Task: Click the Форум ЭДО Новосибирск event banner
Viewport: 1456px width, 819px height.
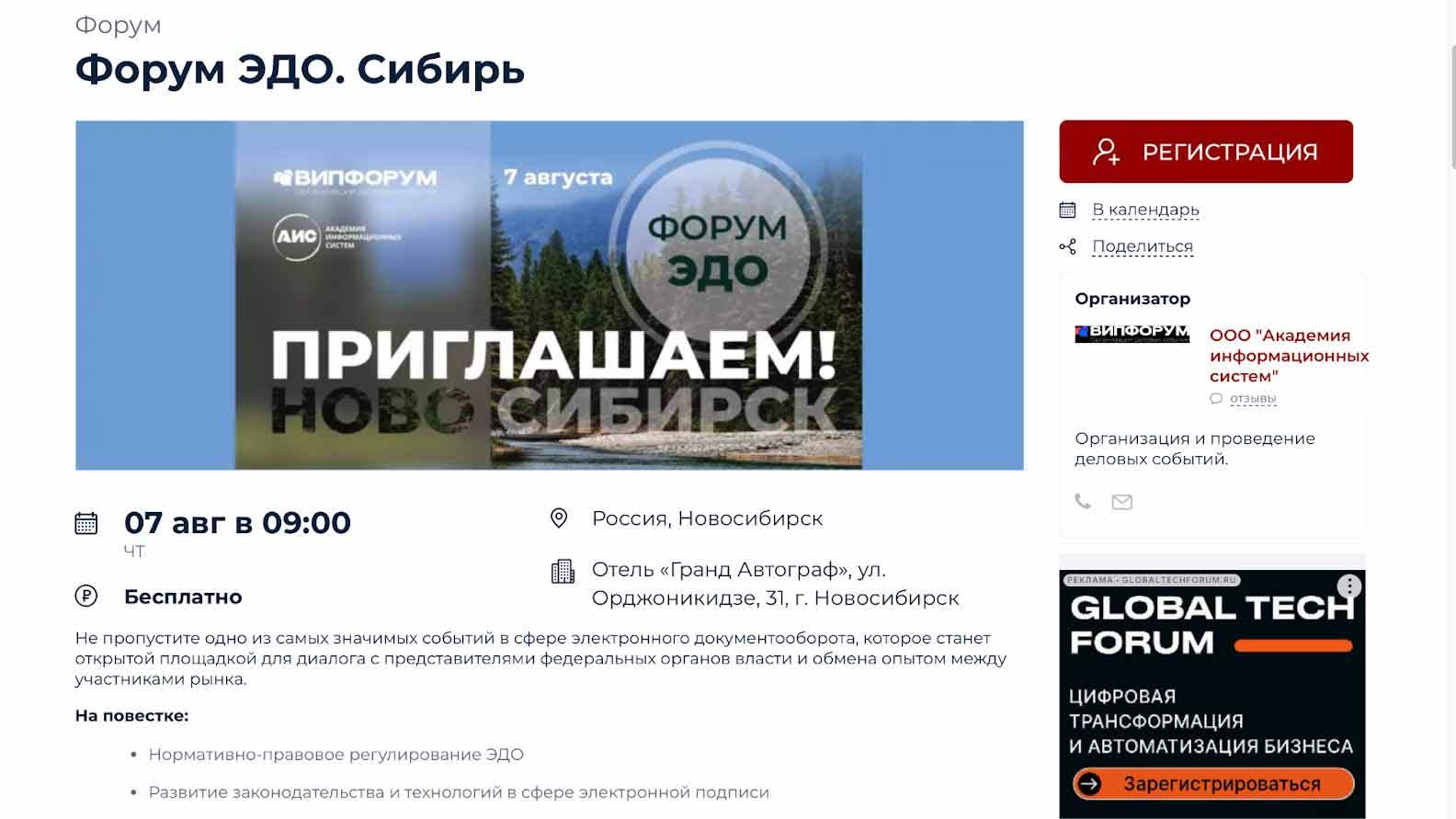Action: pos(550,295)
